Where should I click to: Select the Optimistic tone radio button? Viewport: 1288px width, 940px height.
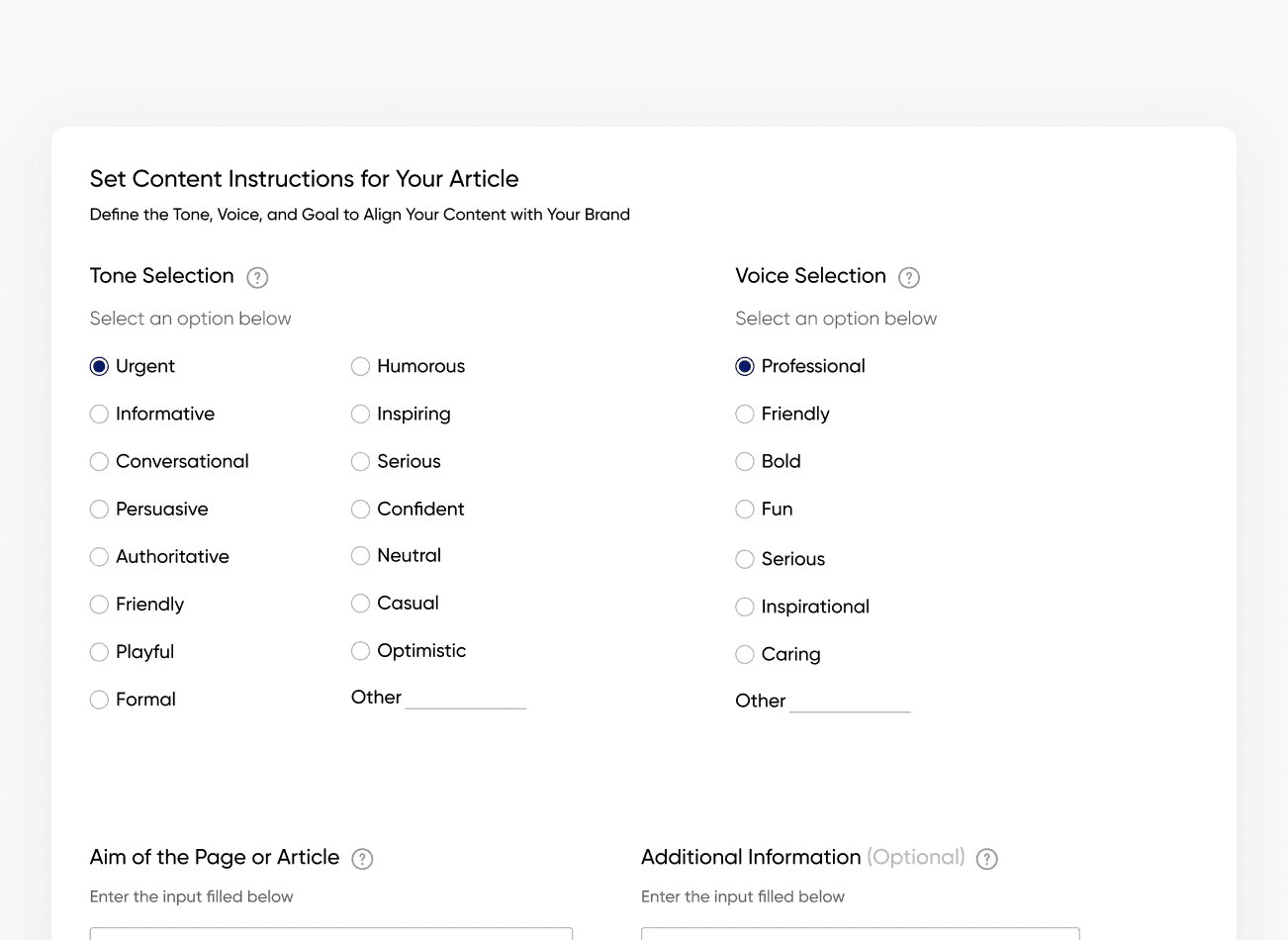tap(360, 651)
